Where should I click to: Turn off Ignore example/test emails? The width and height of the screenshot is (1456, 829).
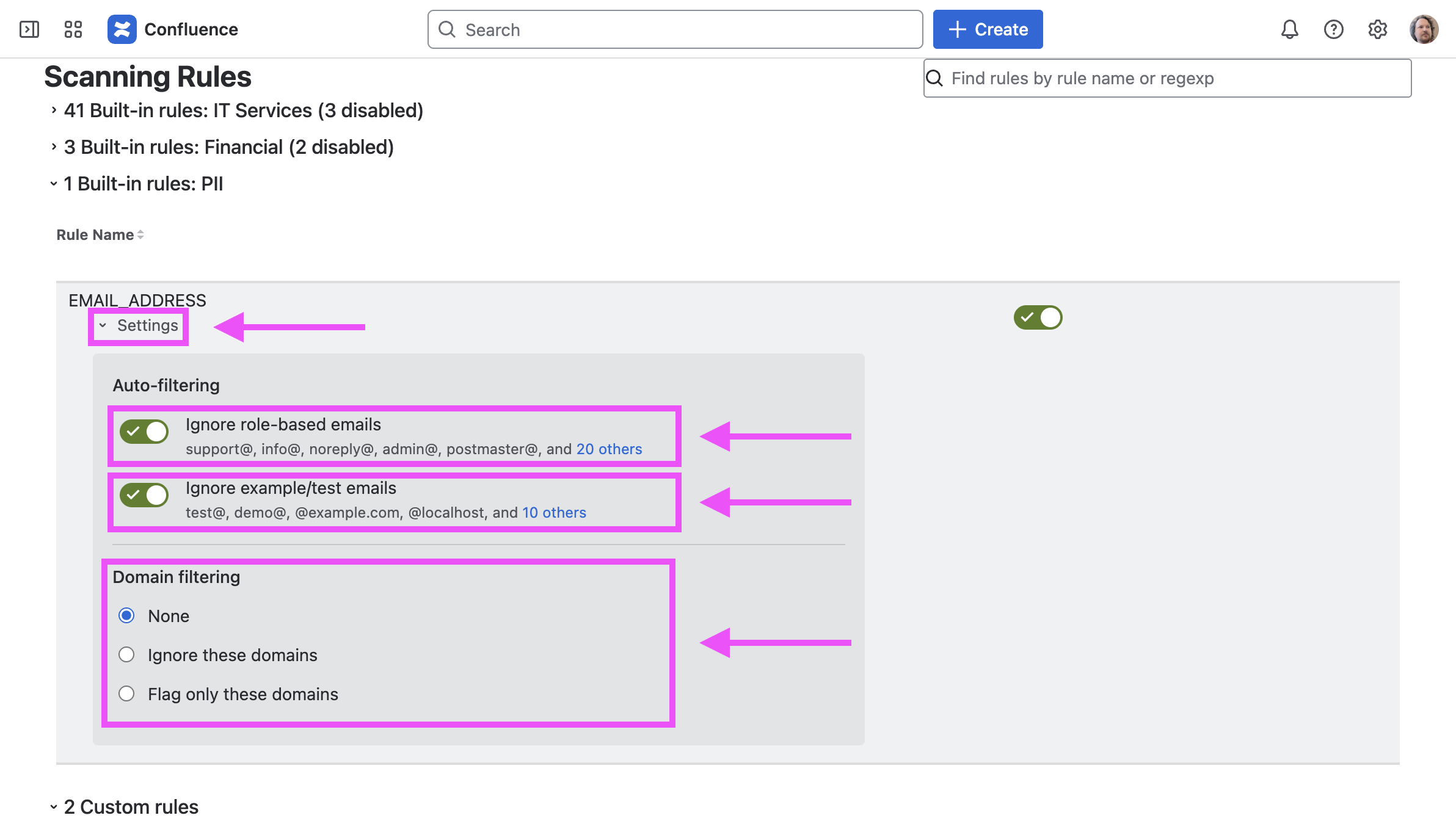point(144,495)
